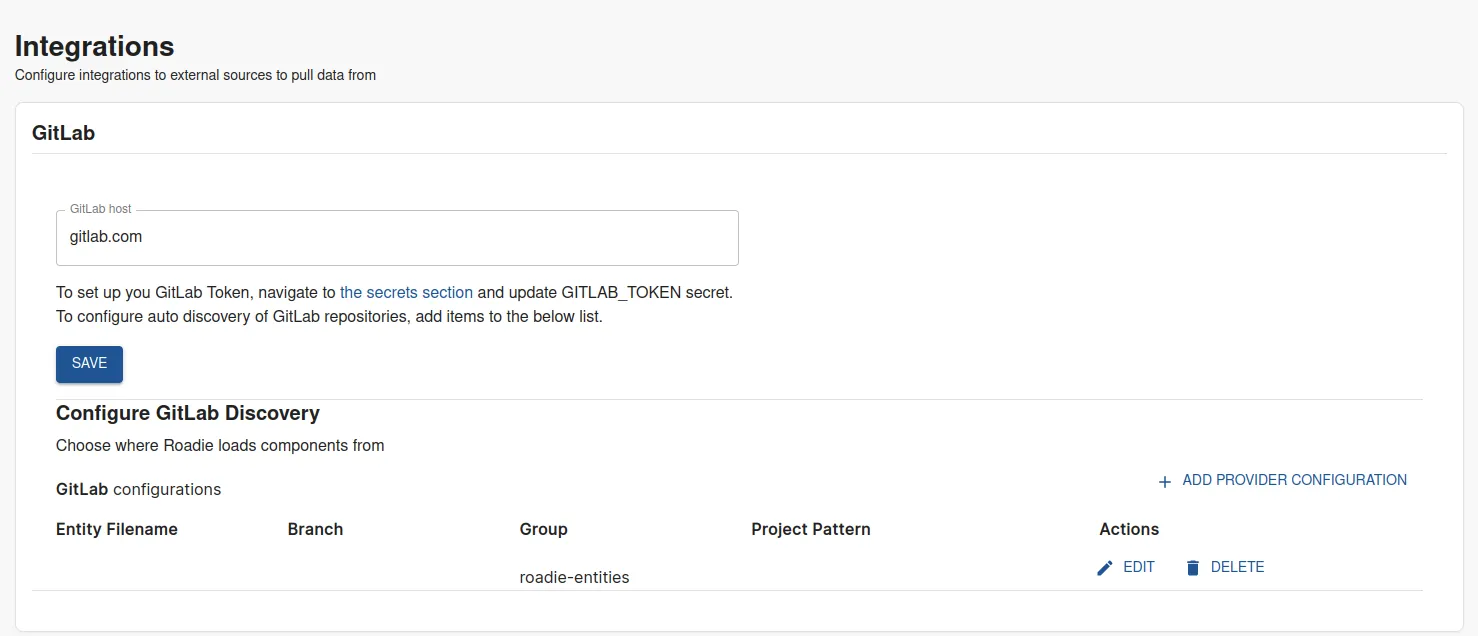Click the GitLab section header
This screenshot has width=1478, height=636.
(64, 132)
